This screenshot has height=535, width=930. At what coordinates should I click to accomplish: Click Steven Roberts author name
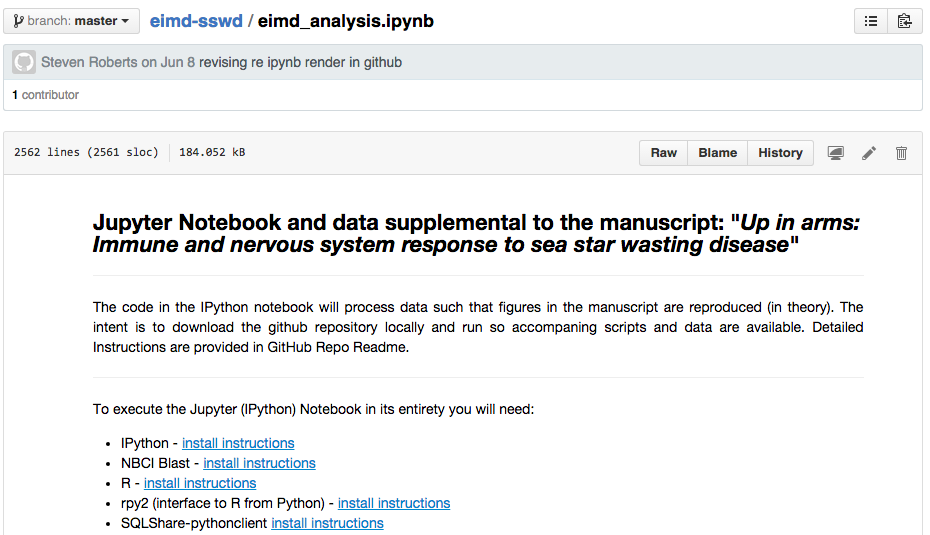click(x=89, y=62)
